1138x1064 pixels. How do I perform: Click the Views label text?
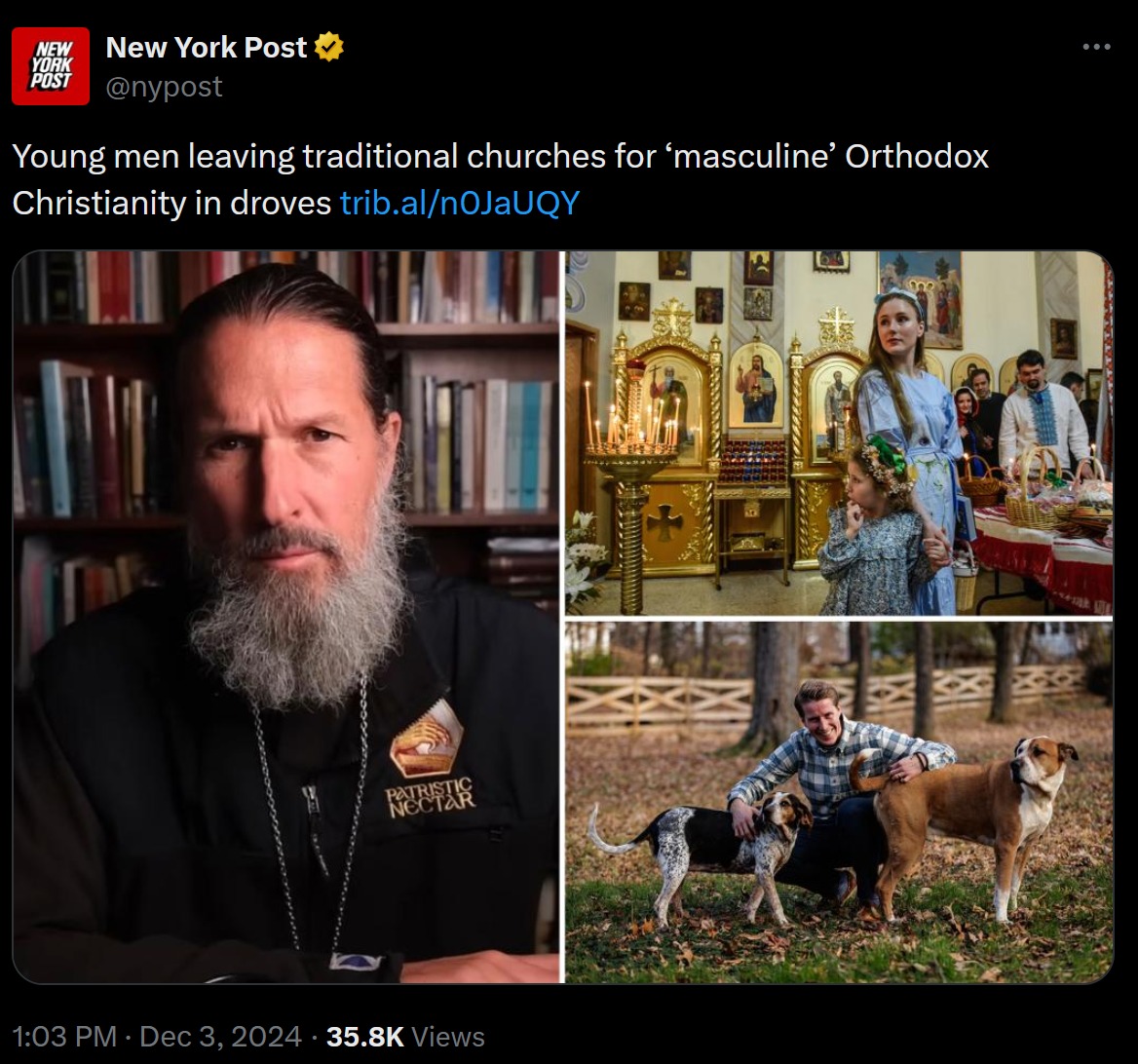(448, 1037)
